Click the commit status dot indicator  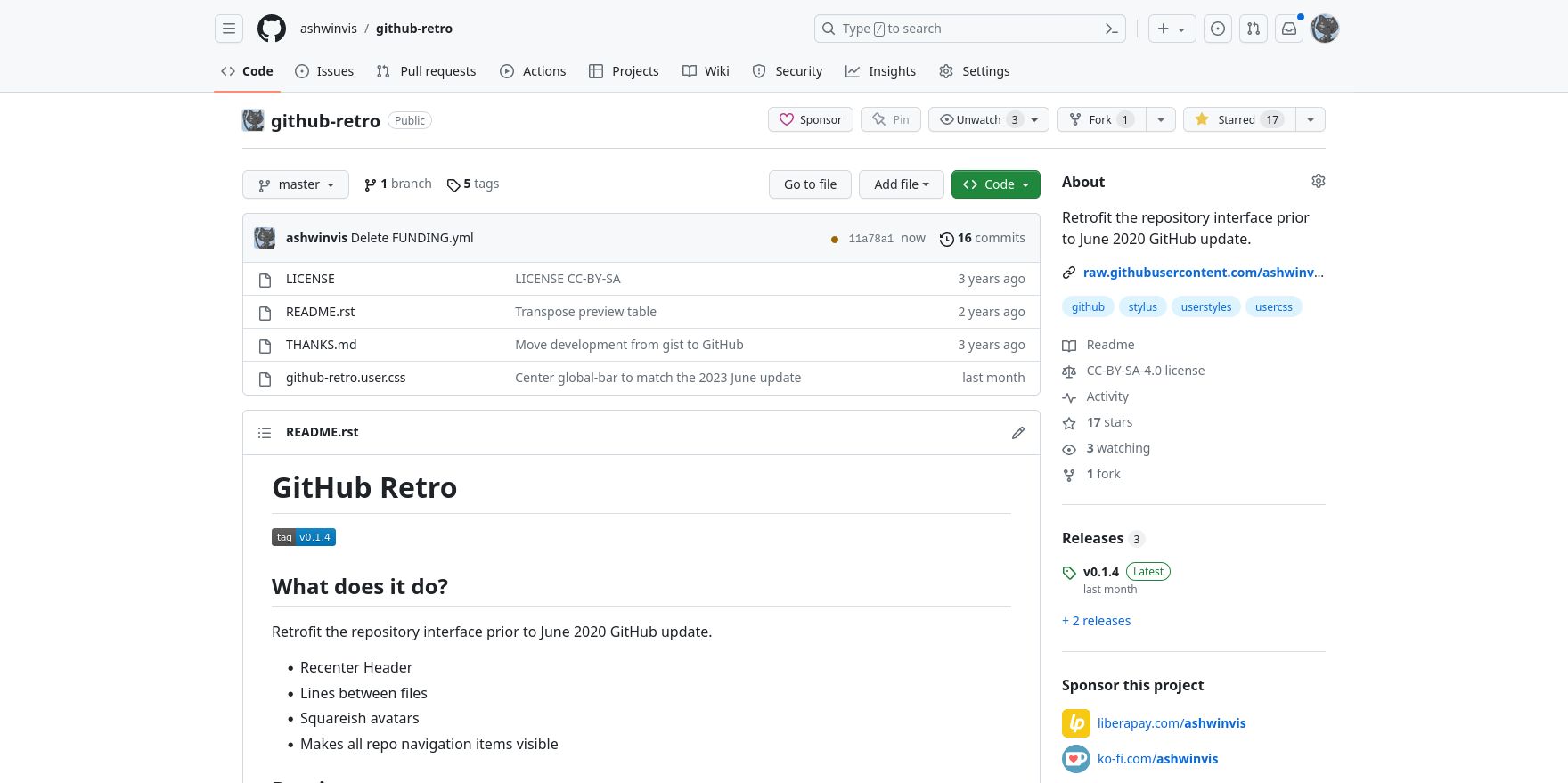pyautogui.click(x=835, y=239)
